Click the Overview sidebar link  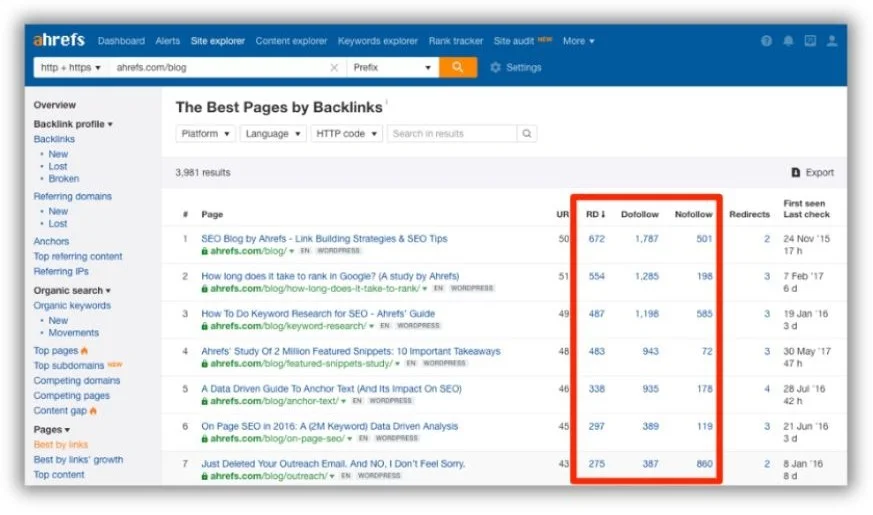click(55, 105)
